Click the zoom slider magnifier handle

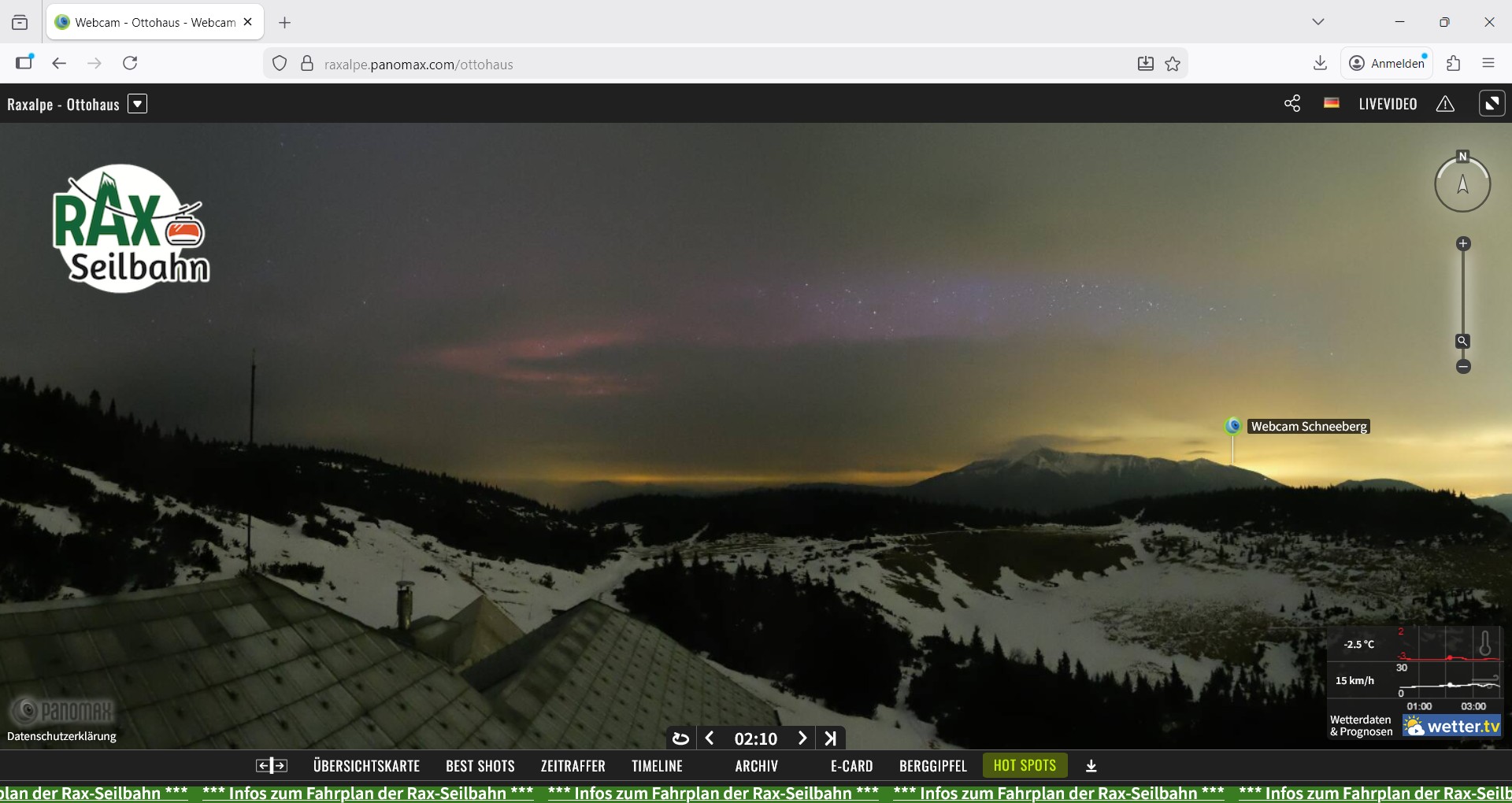[x=1462, y=342]
